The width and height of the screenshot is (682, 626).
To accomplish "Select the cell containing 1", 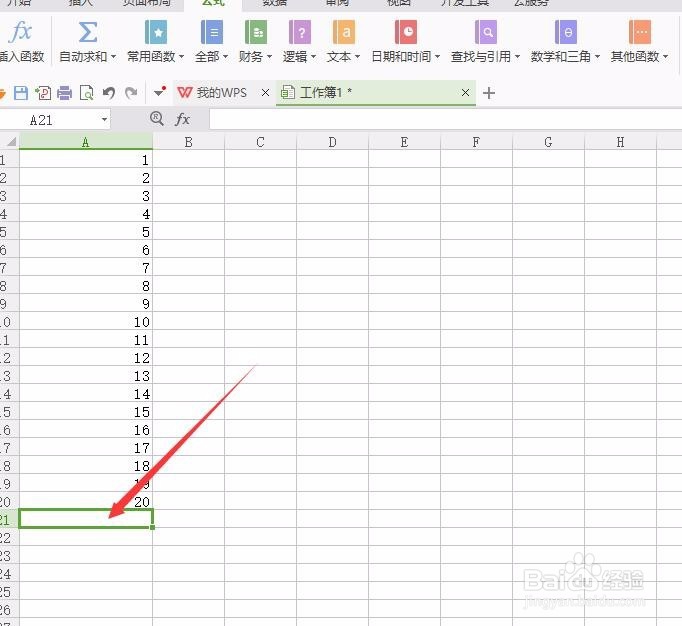I will point(86,160).
